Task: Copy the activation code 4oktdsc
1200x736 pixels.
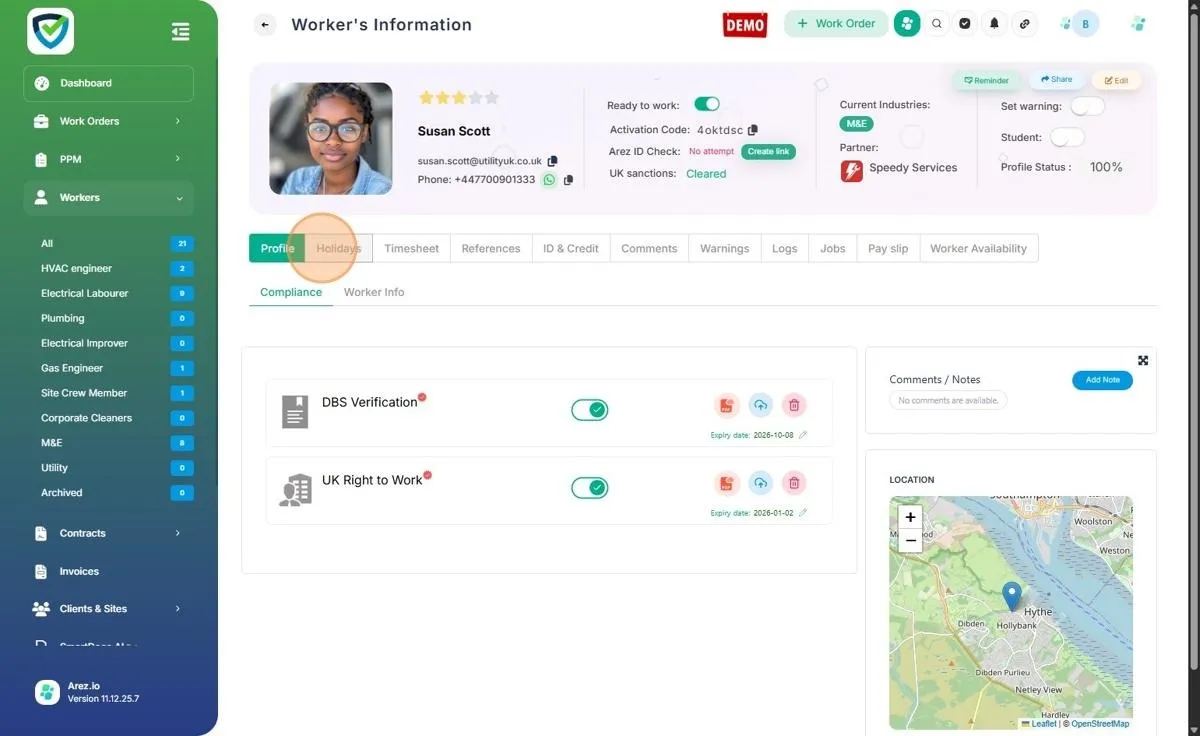Action: pyautogui.click(x=753, y=130)
